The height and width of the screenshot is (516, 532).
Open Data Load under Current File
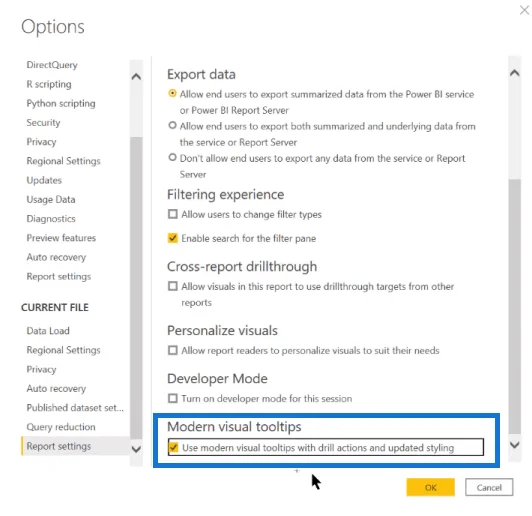click(x=48, y=331)
